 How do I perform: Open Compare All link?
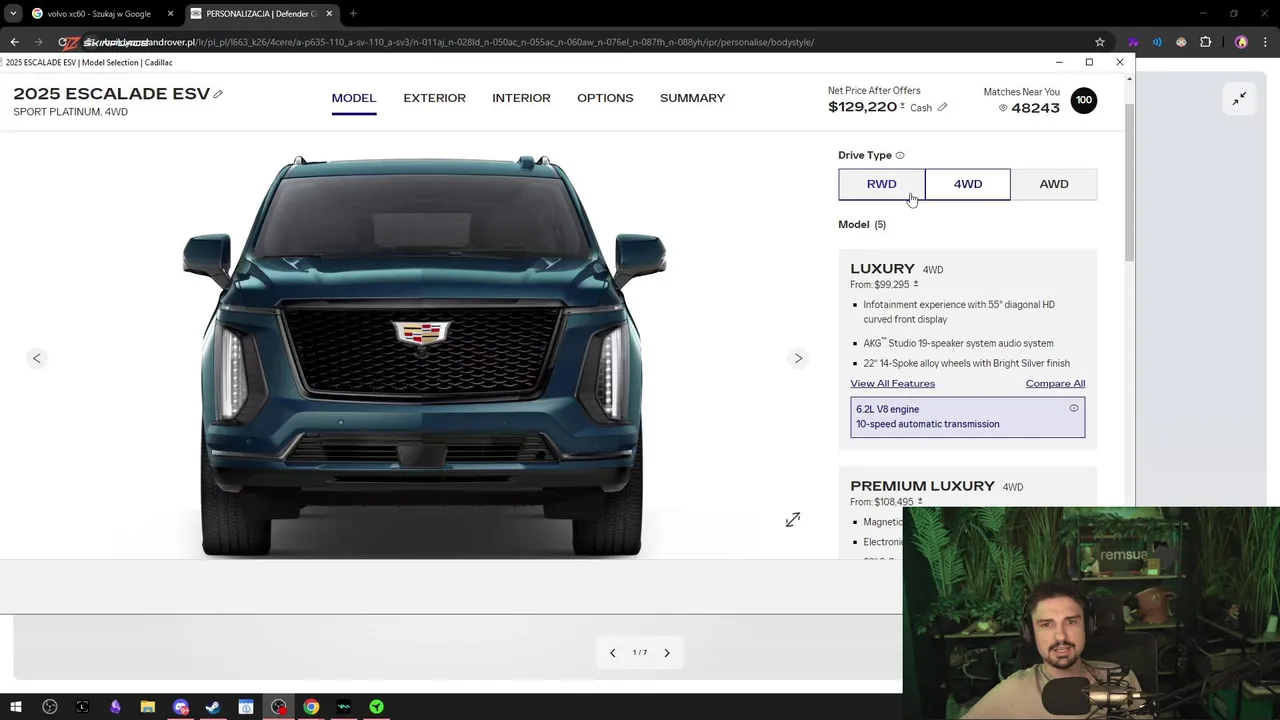click(1055, 384)
